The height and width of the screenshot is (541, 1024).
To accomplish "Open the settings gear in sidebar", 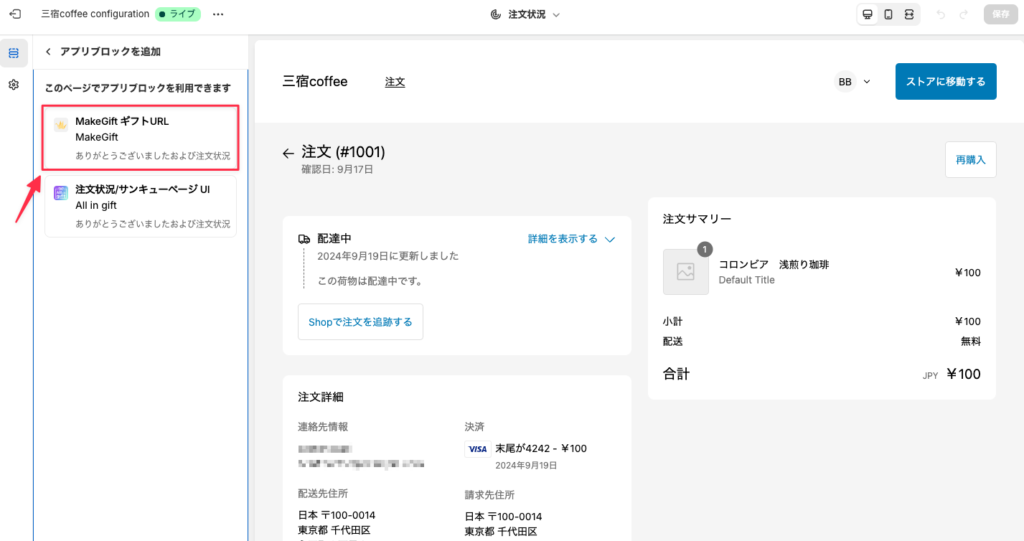I will click(x=14, y=85).
